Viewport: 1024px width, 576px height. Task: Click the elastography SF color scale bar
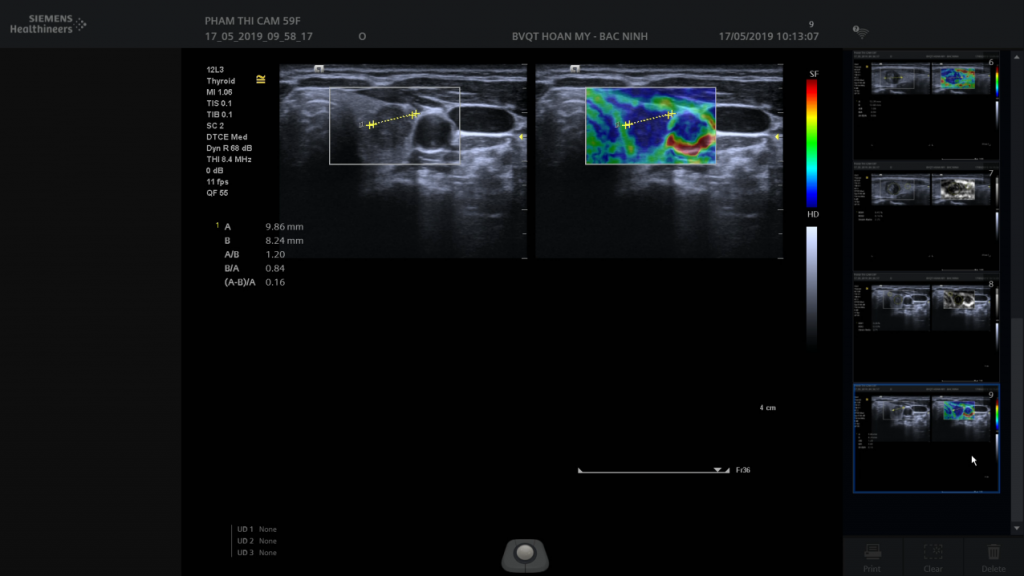click(x=812, y=142)
